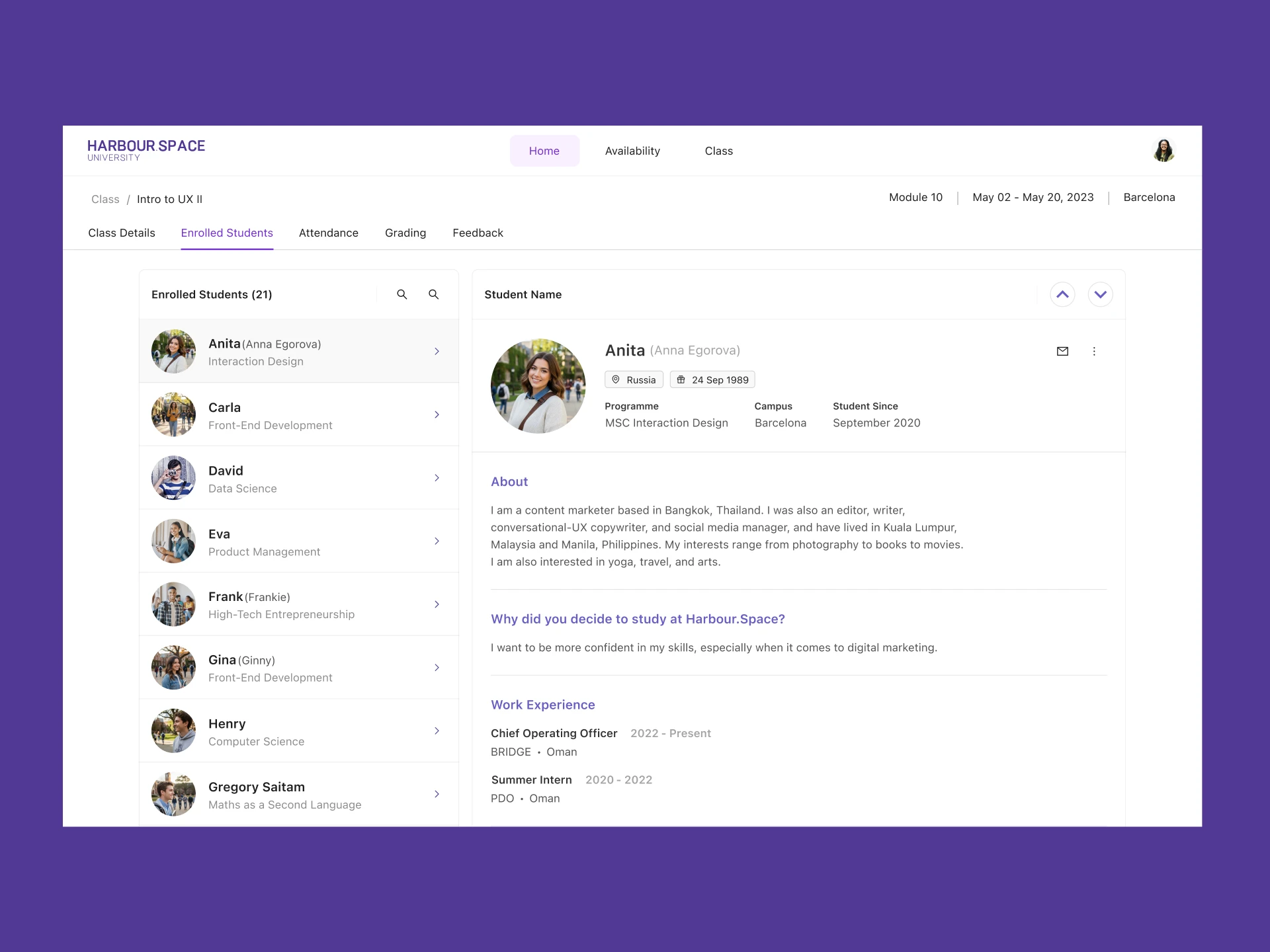This screenshot has height=952, width=1270.
Task: Click the Russia location tag
Action: tap(634, 379)
